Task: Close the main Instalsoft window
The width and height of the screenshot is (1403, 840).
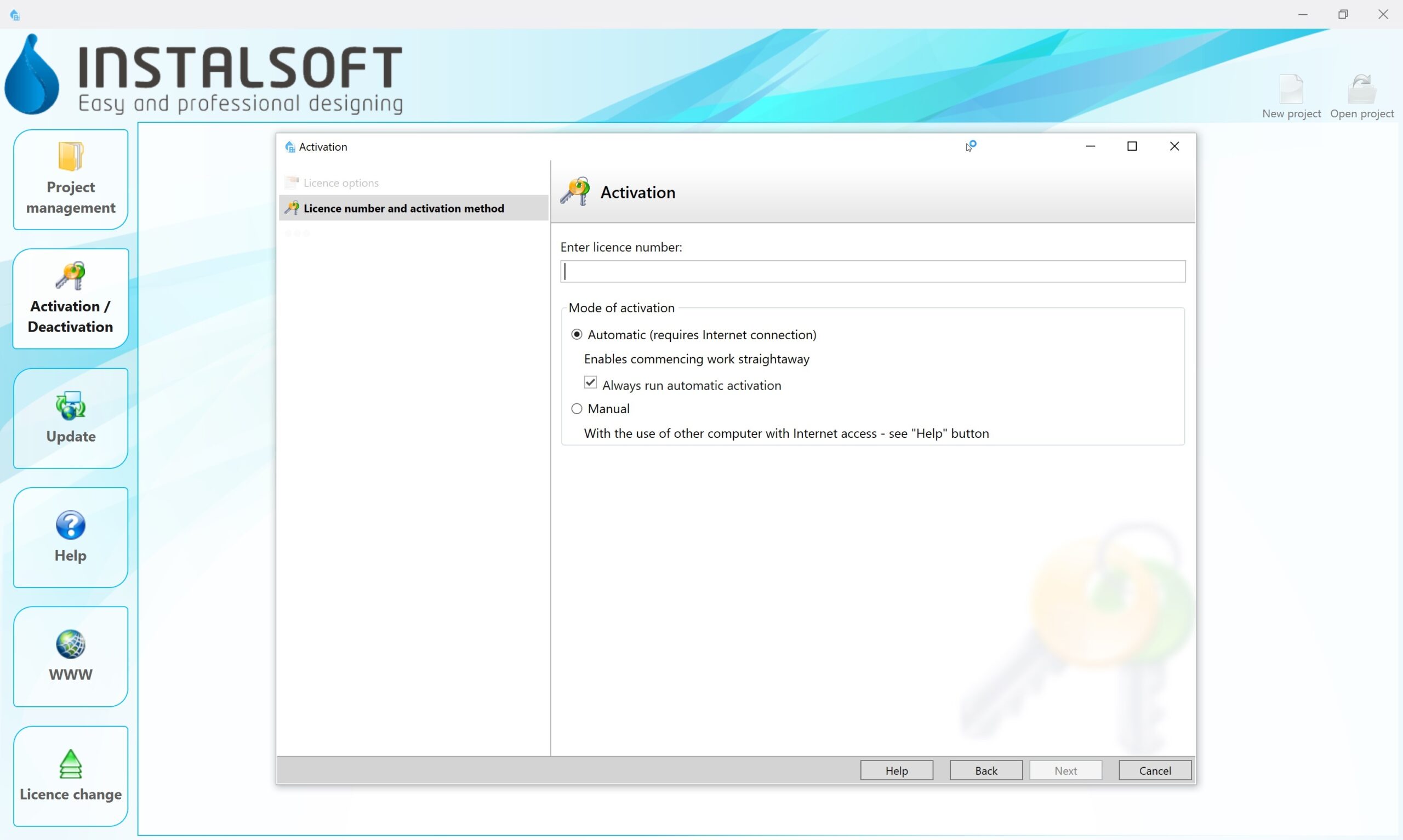Action: pos(1383,15)
